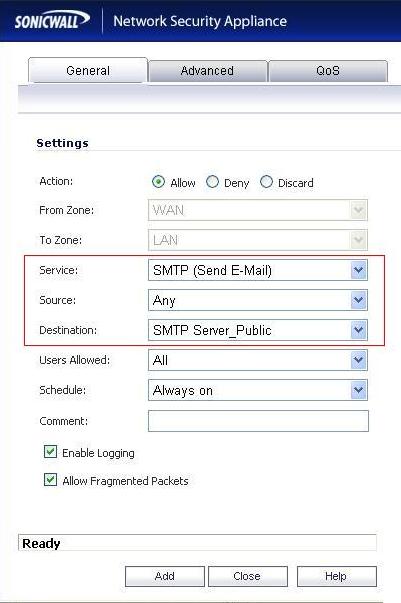Switch to the Advanced tab
Screen dimensions: 401x603
tap(208, 71)
